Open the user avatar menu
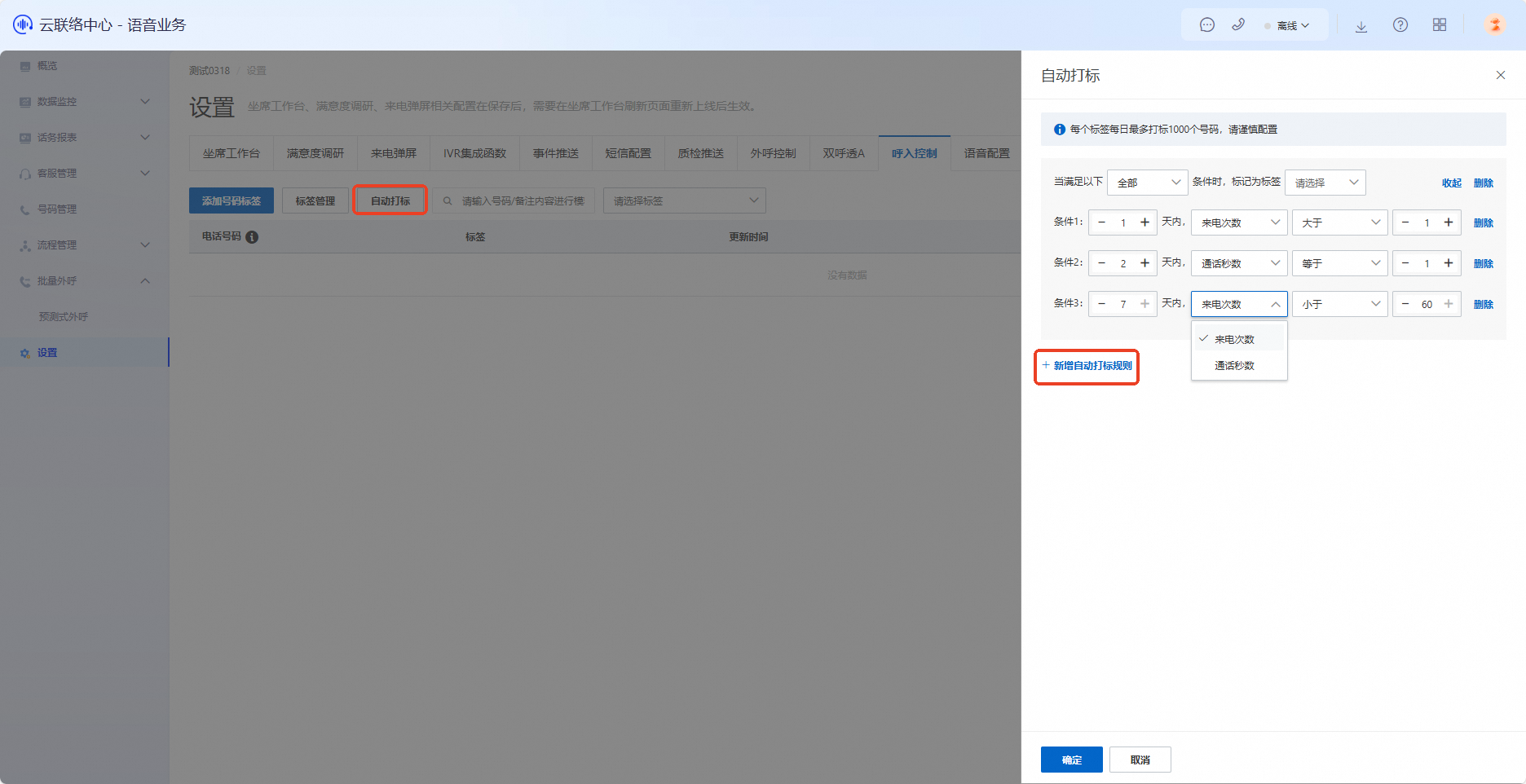The height and width of the screenshot is (784, 1526). coord(1495,24)
